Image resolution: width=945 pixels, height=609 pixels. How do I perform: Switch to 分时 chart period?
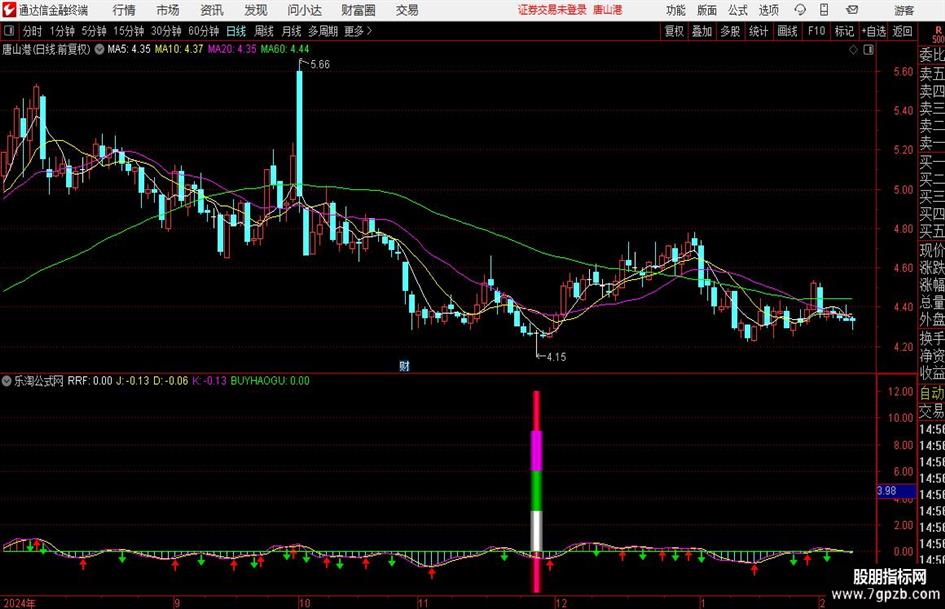click(32, 31)
